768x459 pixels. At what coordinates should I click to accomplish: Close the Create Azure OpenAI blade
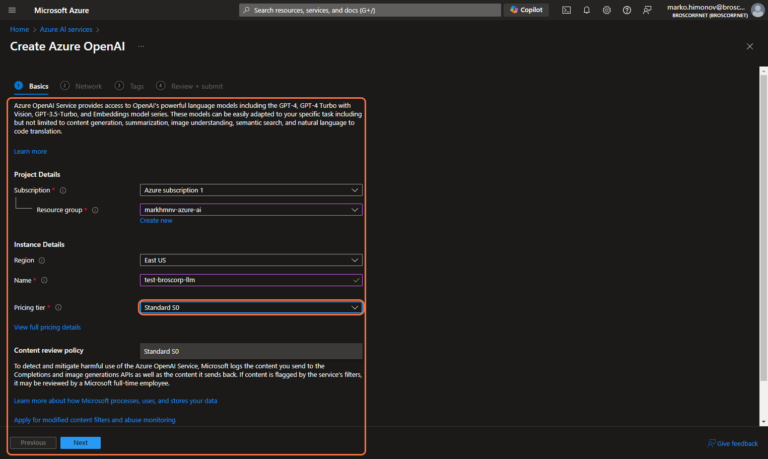[x=749, y=47]
